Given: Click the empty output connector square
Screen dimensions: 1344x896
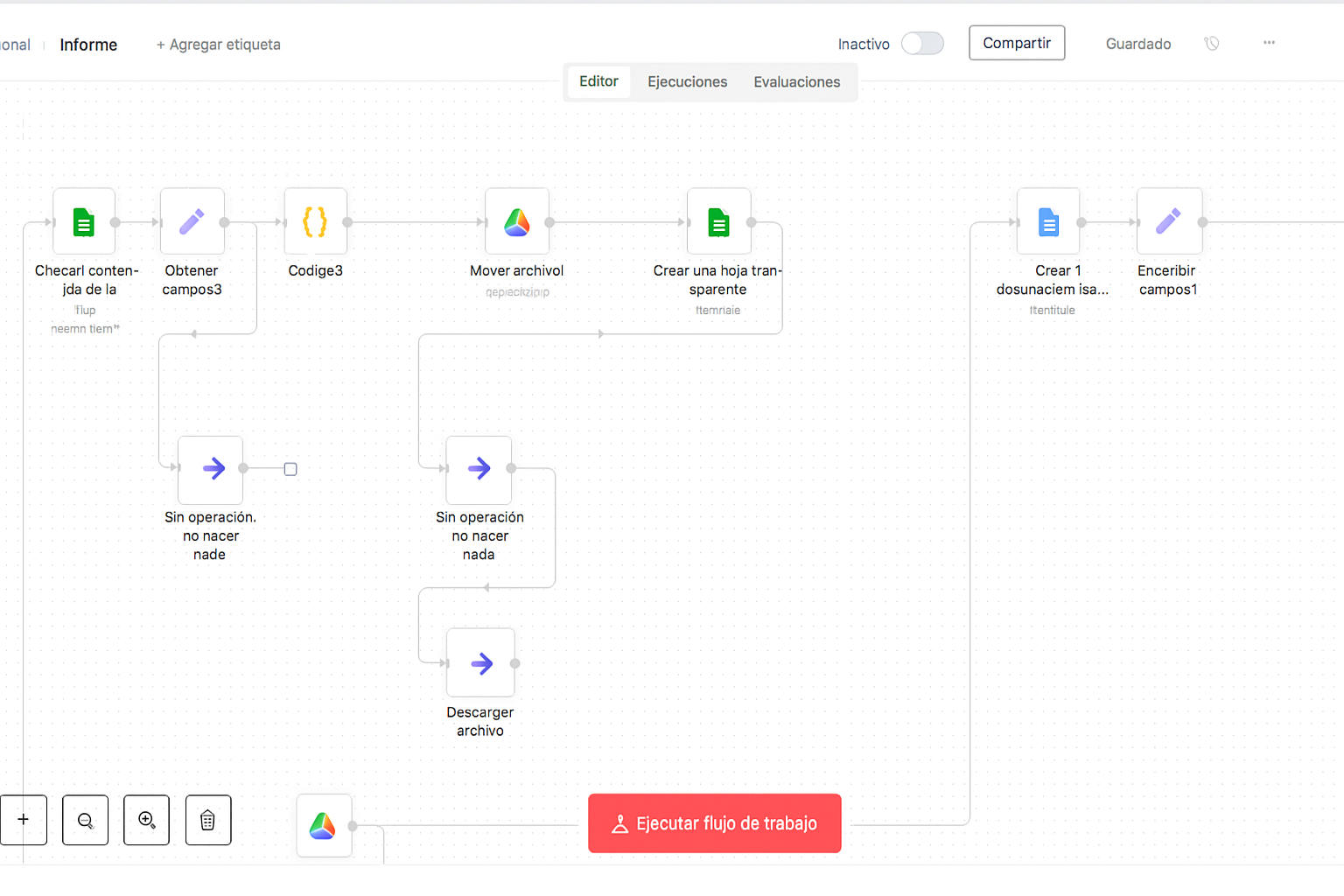Looking at the screenshot, I should click(x=290, y=469).
